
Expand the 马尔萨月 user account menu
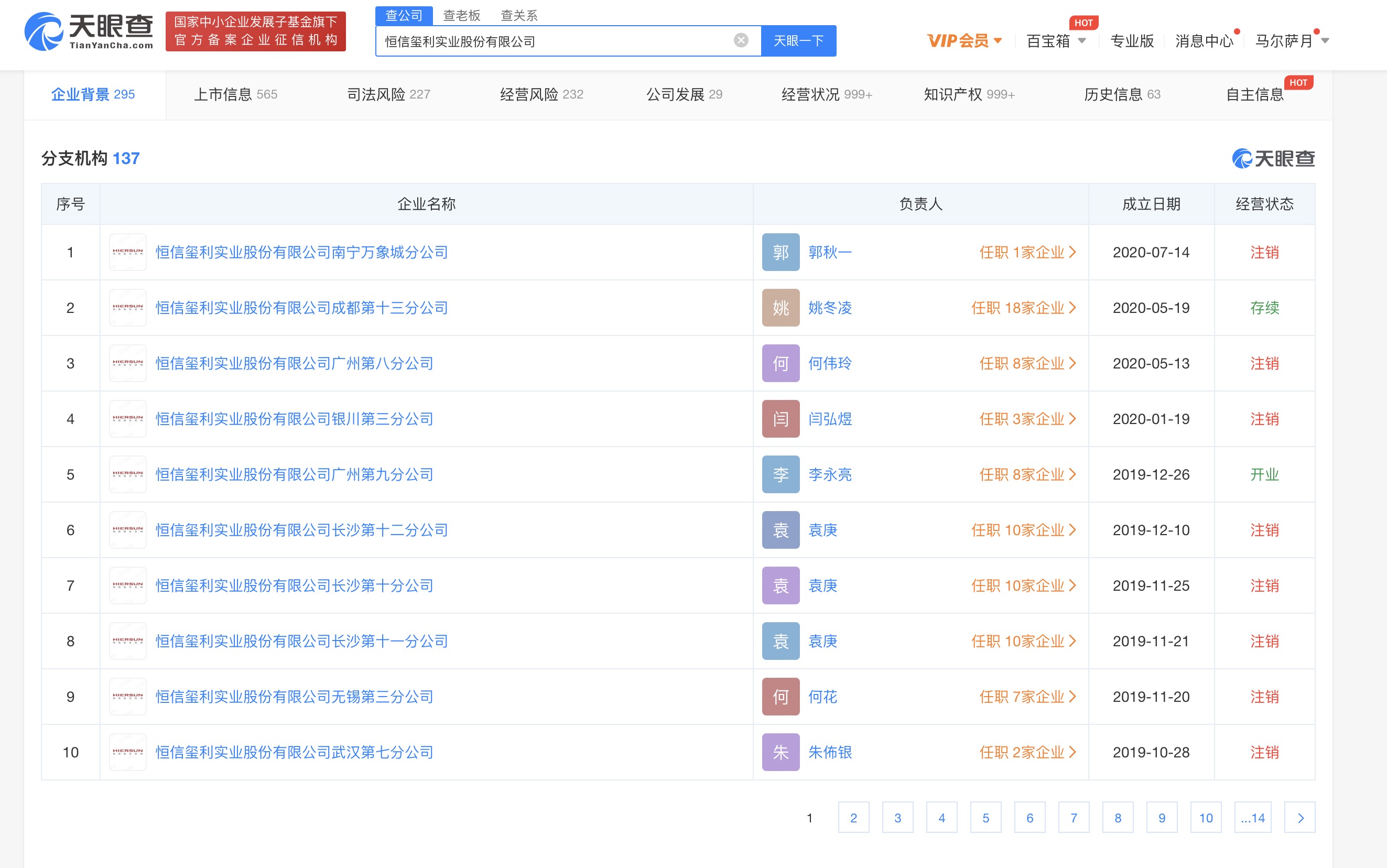pyautogui.click(x=1292, y=41)
